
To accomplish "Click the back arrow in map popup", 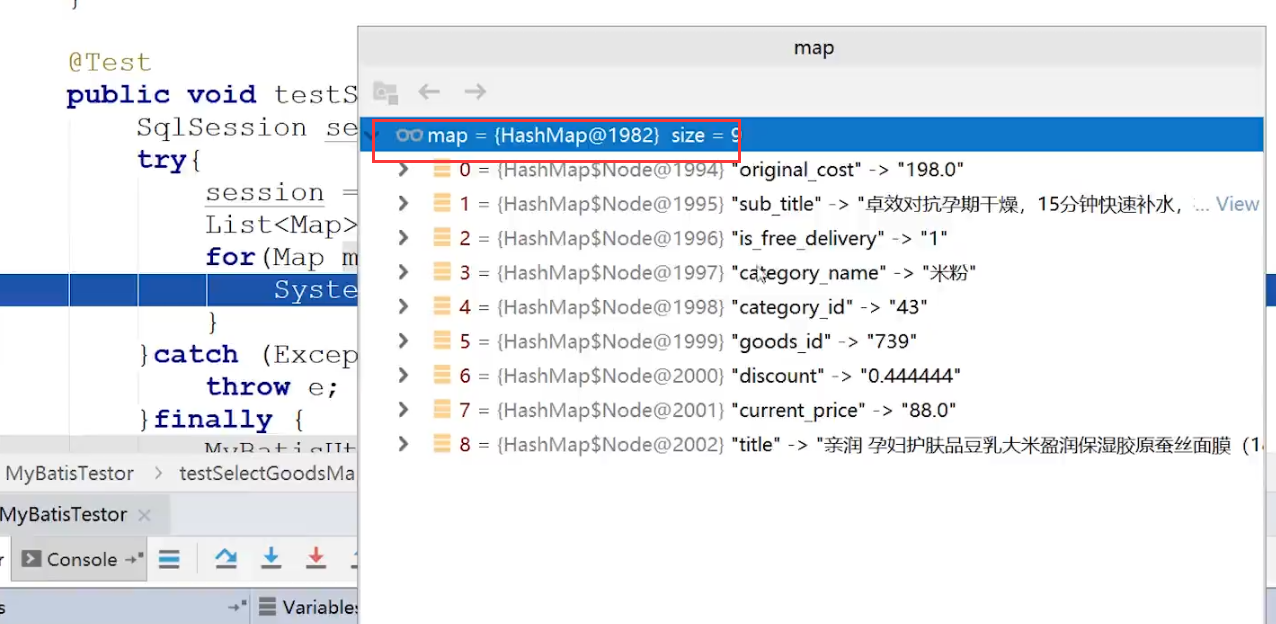I will click(x=429, y=92).
